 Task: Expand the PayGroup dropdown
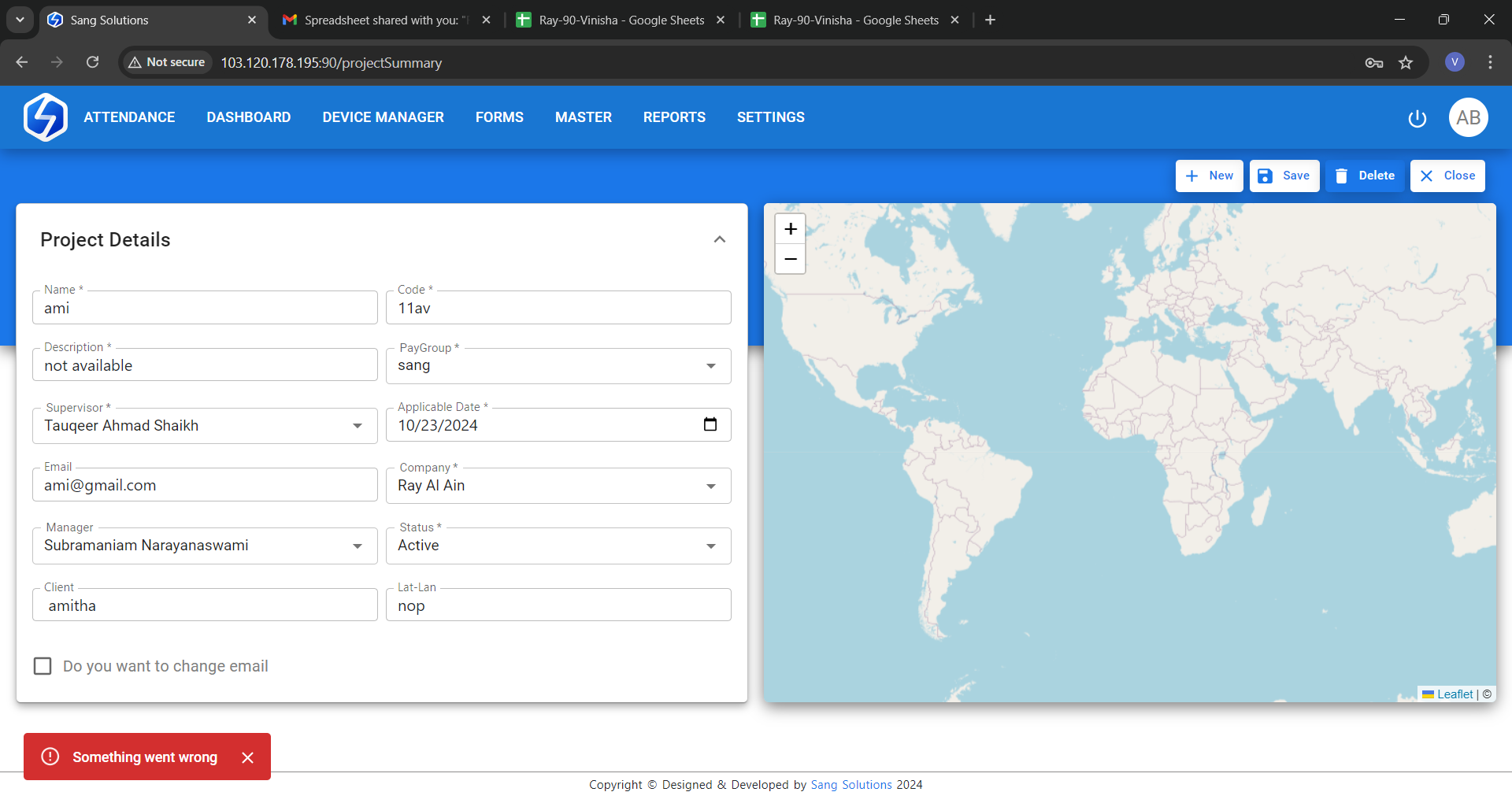point(710,366)
